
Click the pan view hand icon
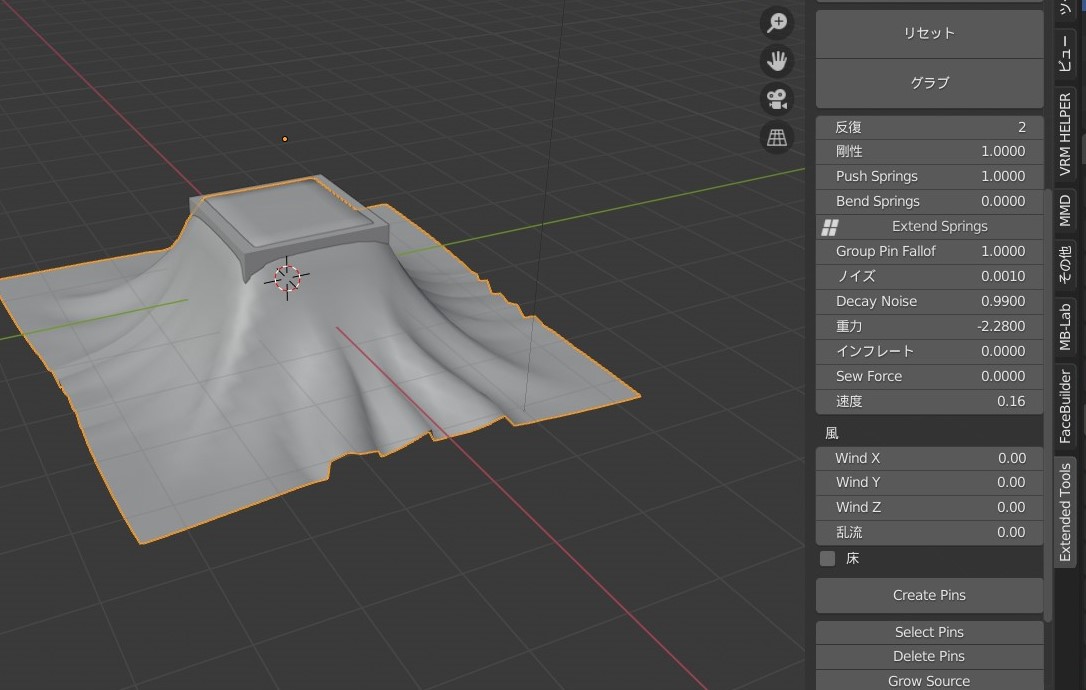point(777,61)
